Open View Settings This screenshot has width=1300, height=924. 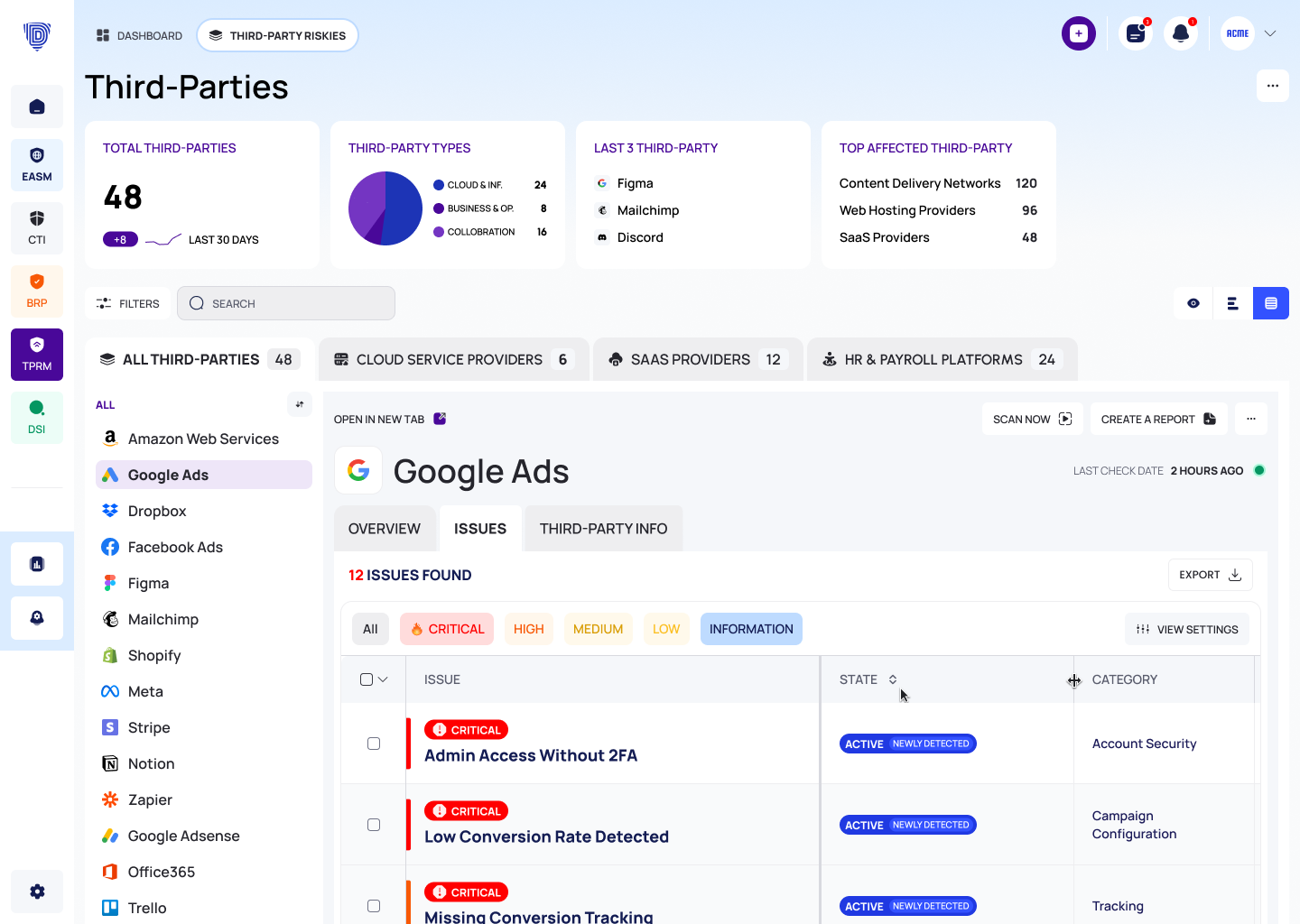(x=1187, y=629)
